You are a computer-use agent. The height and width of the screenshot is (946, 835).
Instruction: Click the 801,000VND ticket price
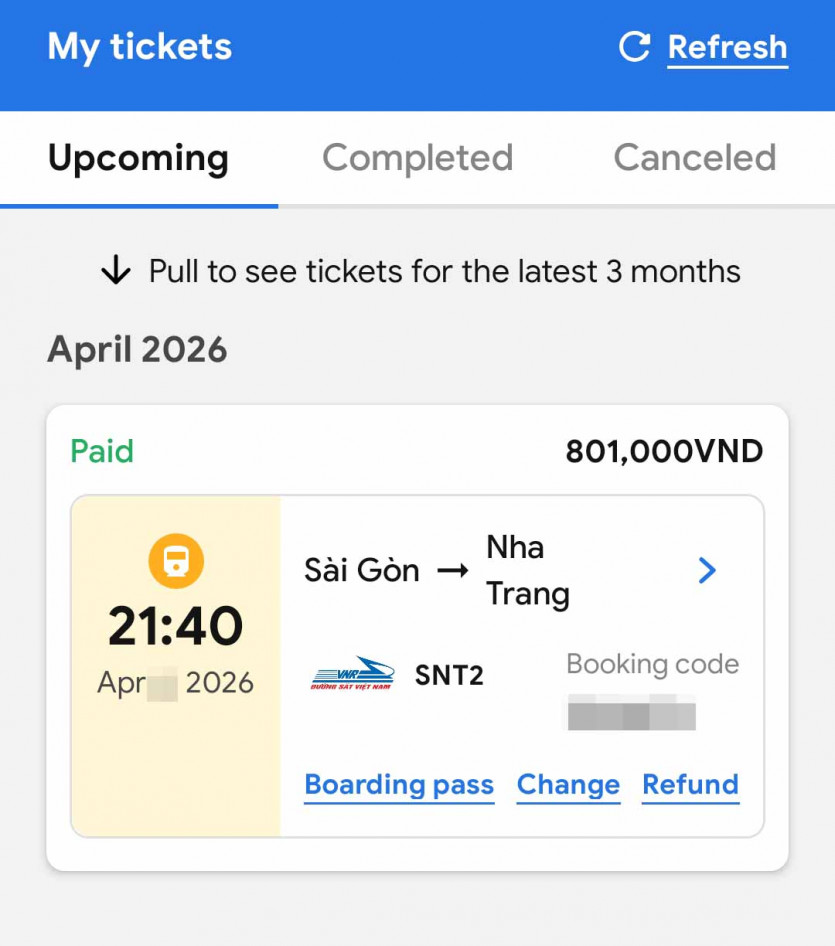[664, 452]
